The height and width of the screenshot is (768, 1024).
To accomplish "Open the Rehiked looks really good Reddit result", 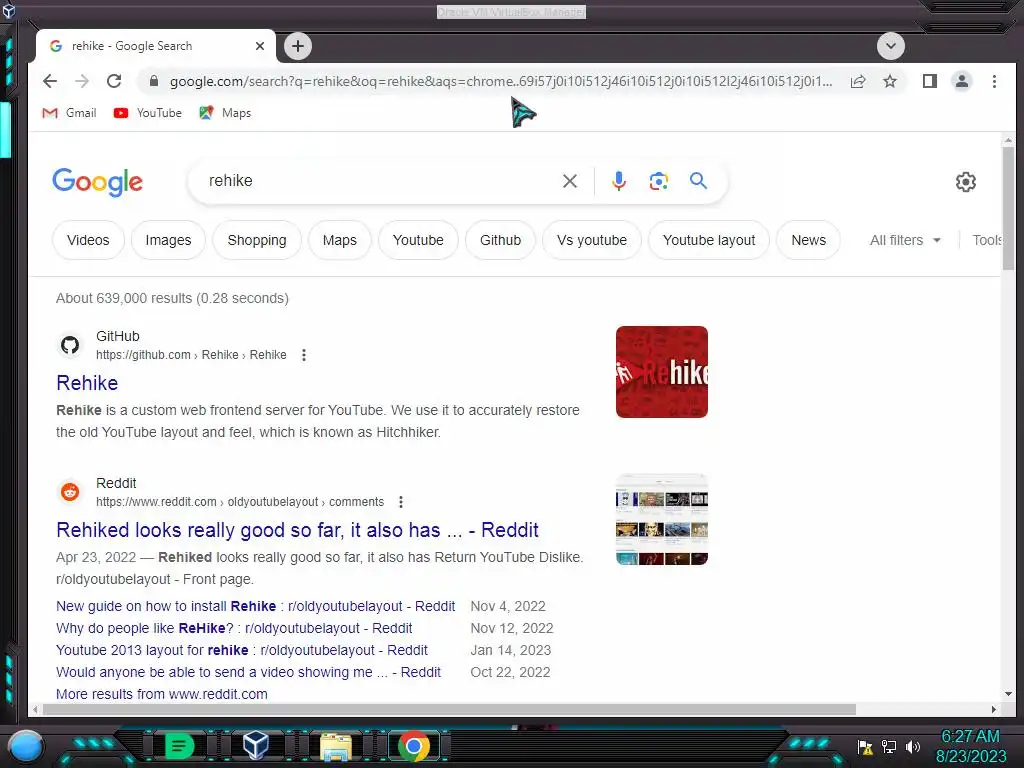I will tap(297, 530).
